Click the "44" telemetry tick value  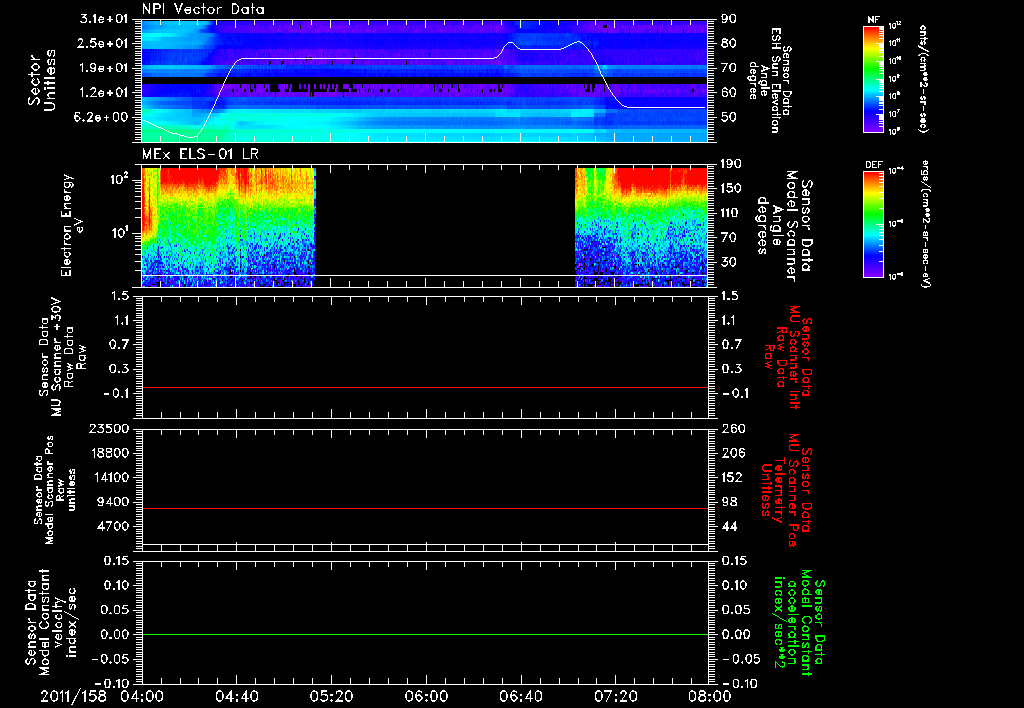729,526
